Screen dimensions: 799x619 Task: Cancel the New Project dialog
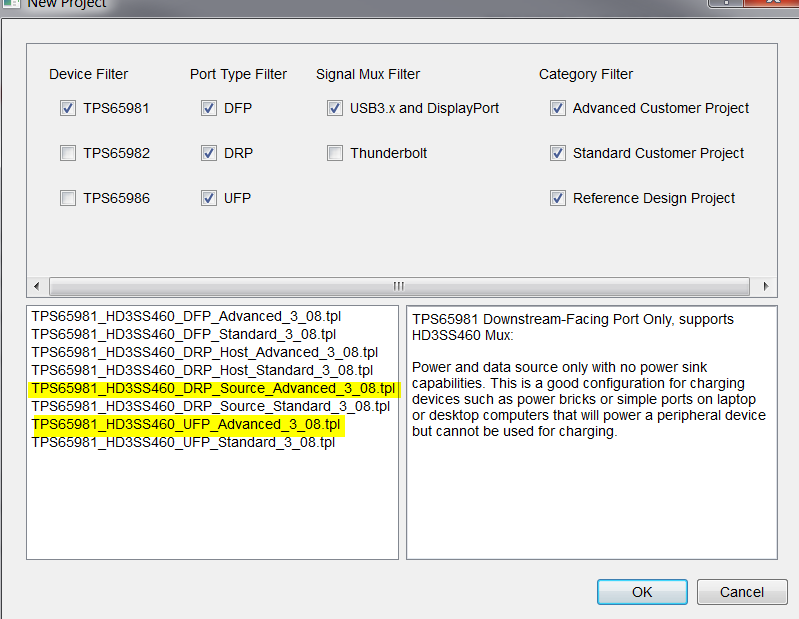(x=742, y=592)
